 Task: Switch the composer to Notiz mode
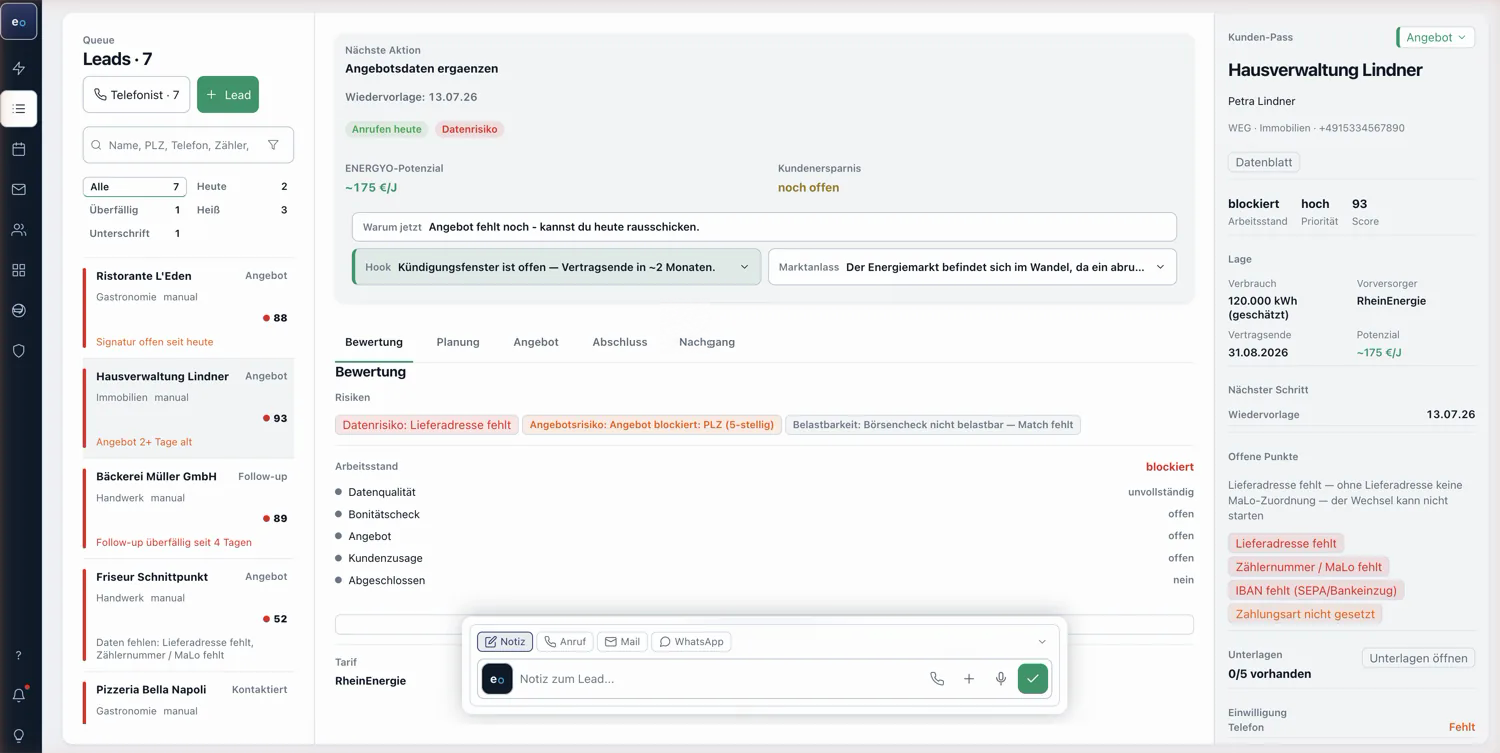[x=505, y=642]
